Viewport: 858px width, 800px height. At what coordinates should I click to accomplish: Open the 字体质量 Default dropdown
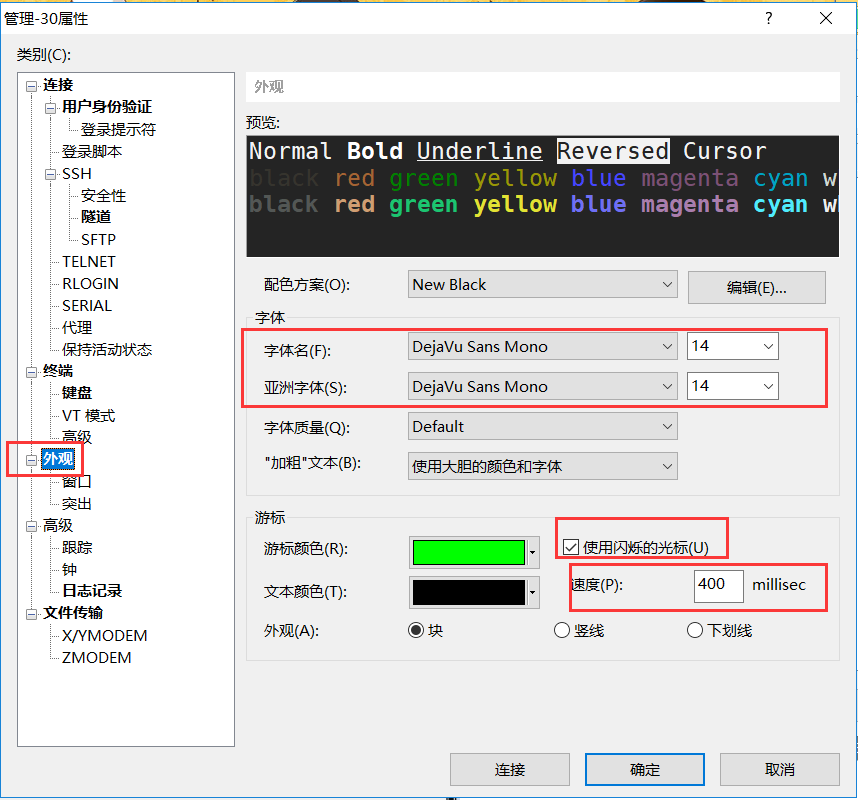pyautogui.click(x=543, y=426)
